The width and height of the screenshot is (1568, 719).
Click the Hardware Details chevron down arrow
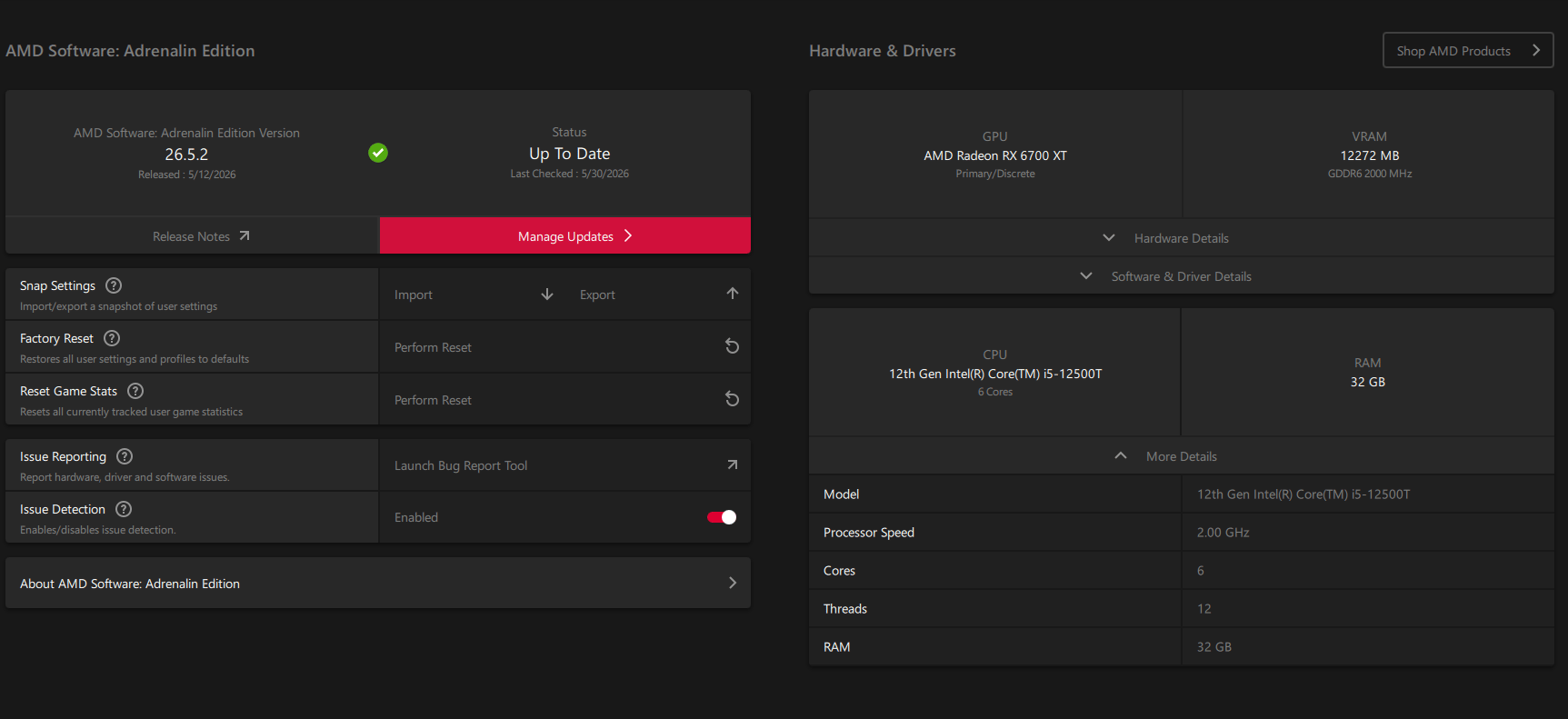click(1109, 238)
